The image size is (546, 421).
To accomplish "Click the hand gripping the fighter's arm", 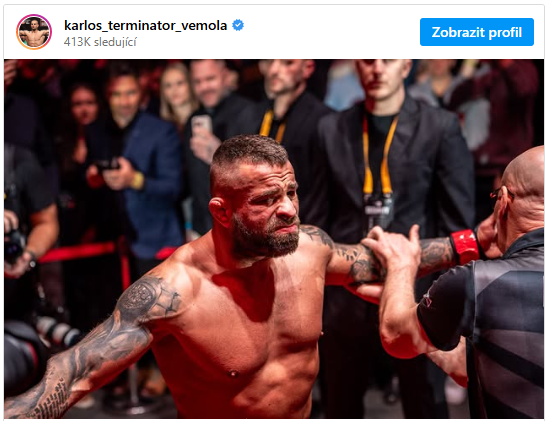I will click(x=390, y=252).
